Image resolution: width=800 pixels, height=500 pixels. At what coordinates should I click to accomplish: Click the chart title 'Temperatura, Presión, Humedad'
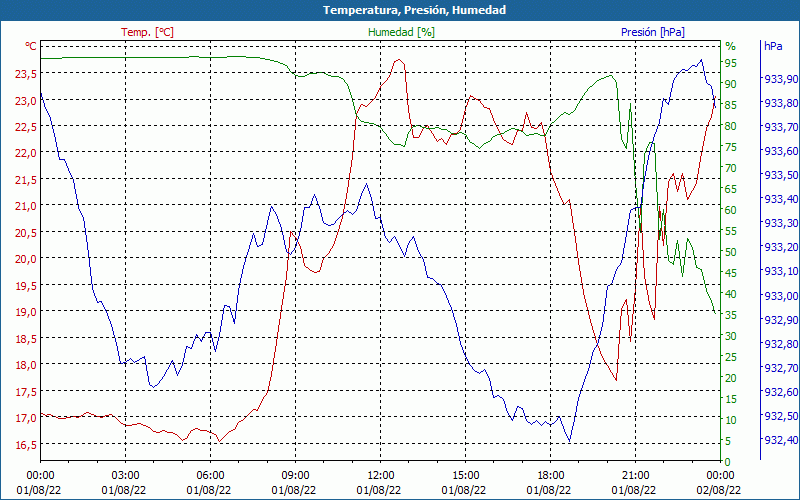(414, 10)
